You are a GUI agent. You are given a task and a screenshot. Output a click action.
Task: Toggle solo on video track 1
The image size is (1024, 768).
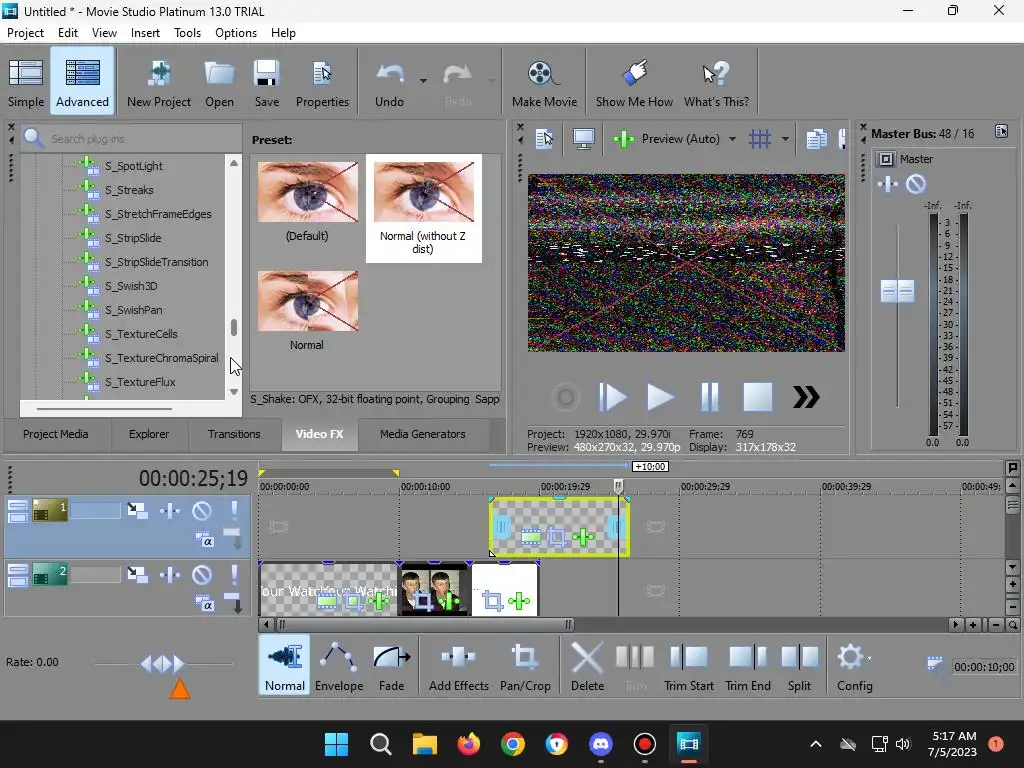pos(234,511)
